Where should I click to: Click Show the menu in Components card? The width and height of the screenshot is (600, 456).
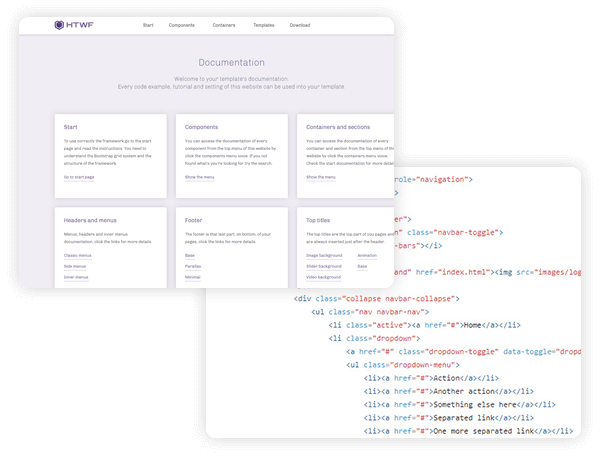[x=200, y=177]
